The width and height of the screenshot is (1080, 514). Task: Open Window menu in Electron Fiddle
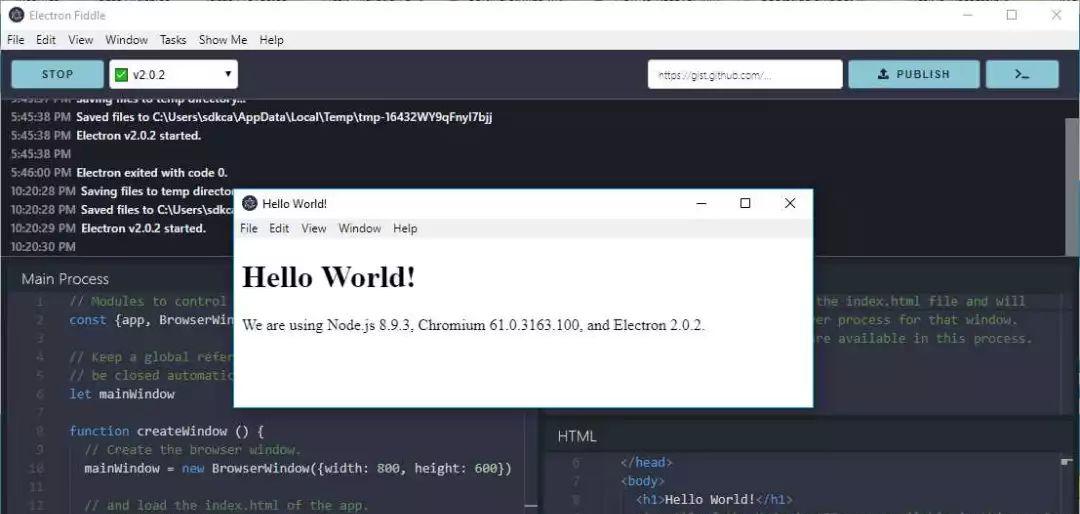pyautogui.click(x=126, y=40)
